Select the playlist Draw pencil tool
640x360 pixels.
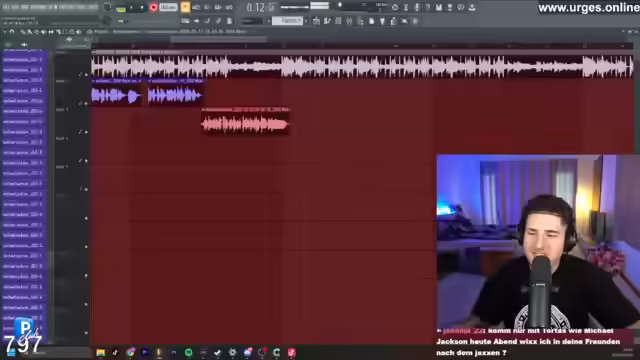coord(23,31)
